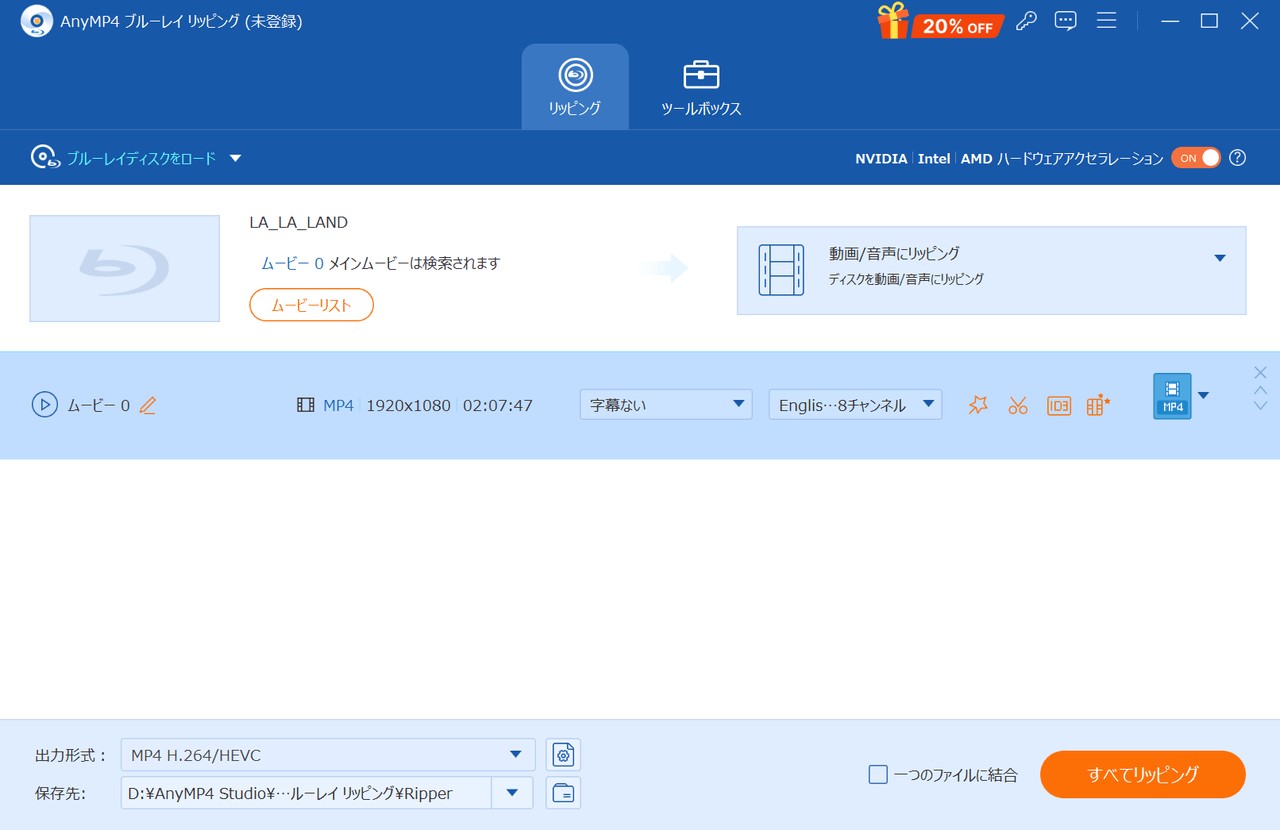Click the MP4 format label in movie row
The height and width of the screenshot is (830, 1280).
[x=338, y=405]
